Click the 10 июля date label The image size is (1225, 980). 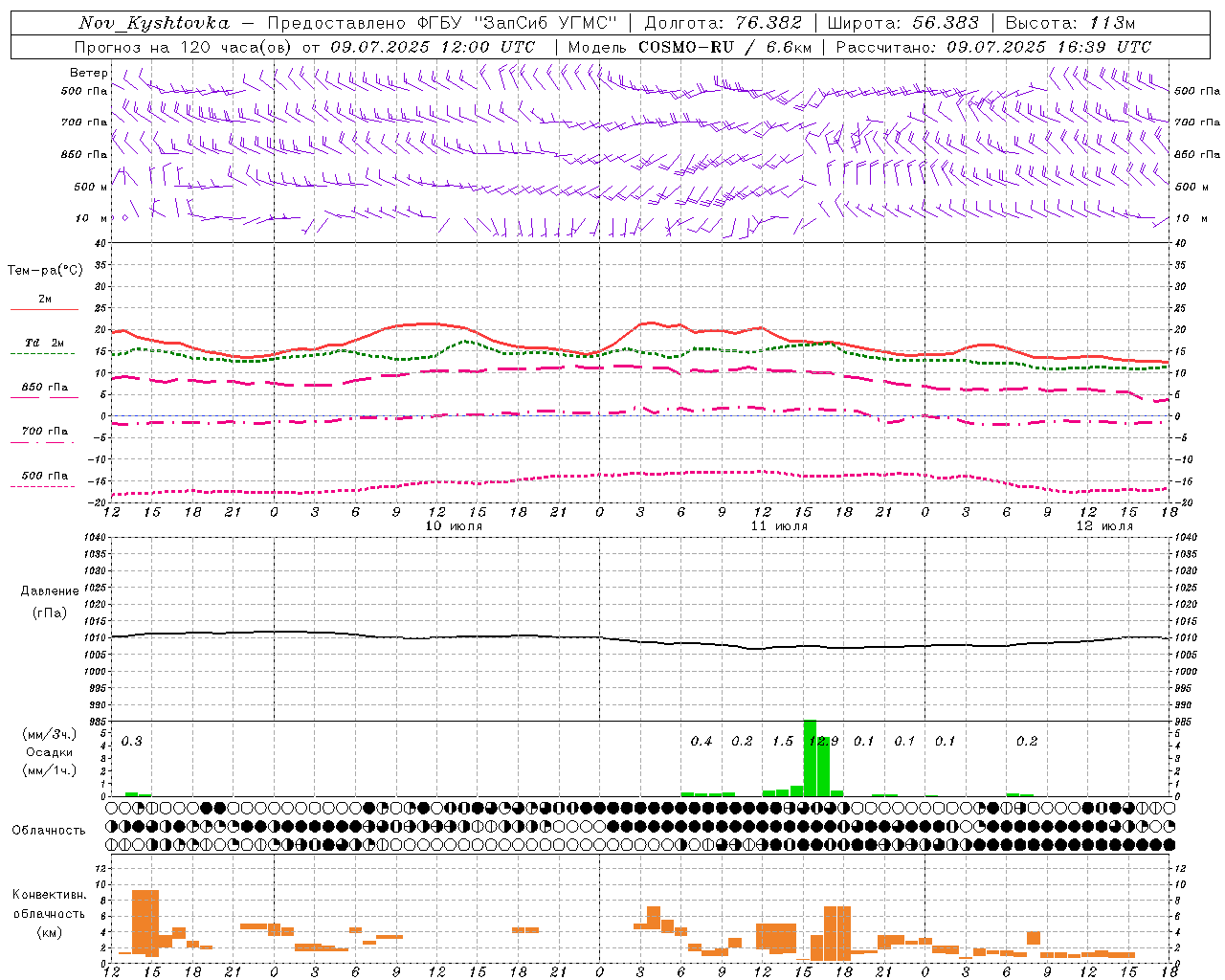(454, 525)
